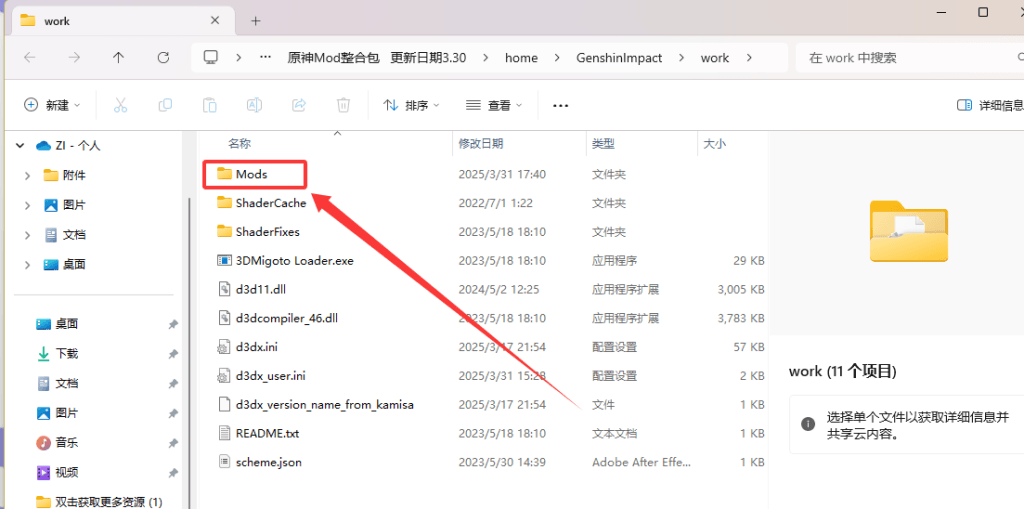The image size is (1024, 509).
Task: Open the three-dot more options menu
Action: [560, 105]
